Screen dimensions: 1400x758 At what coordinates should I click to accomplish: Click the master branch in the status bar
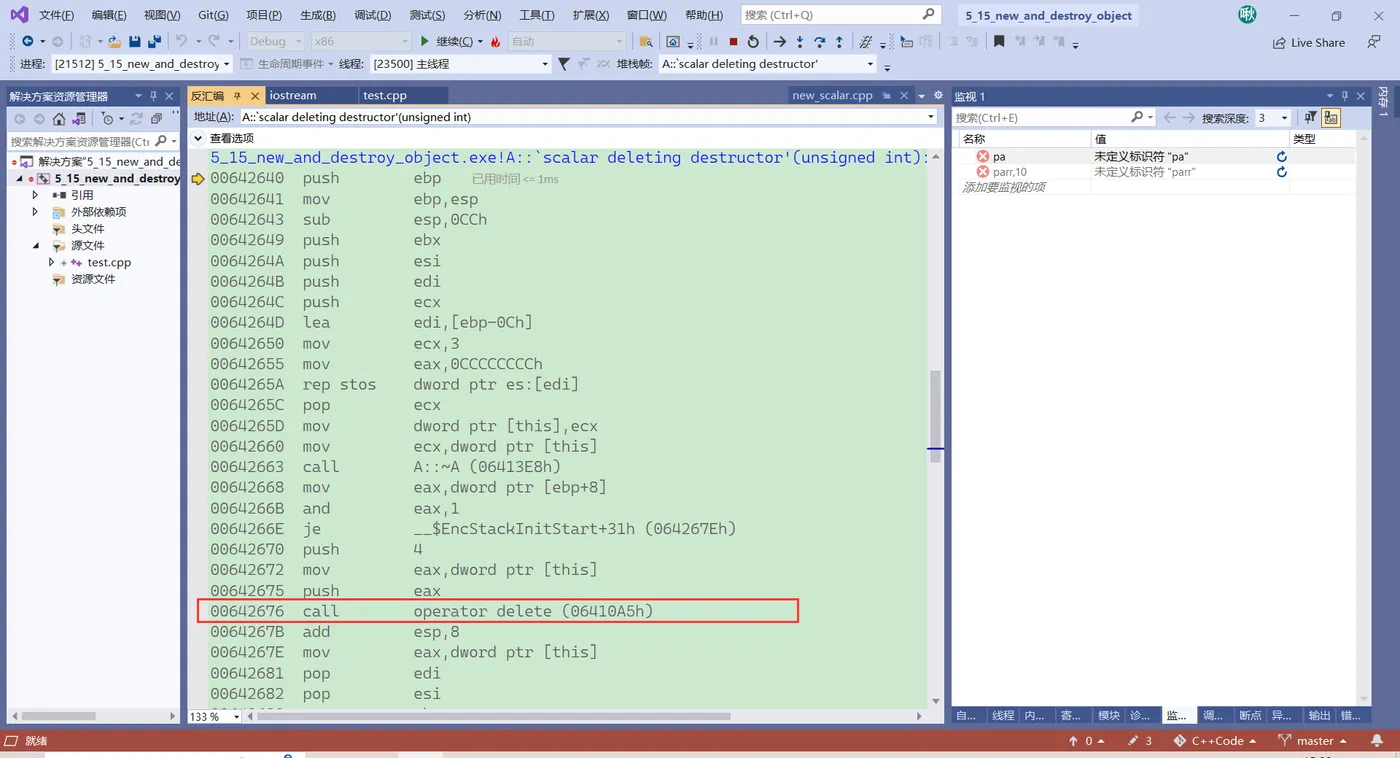(1315, 740)
